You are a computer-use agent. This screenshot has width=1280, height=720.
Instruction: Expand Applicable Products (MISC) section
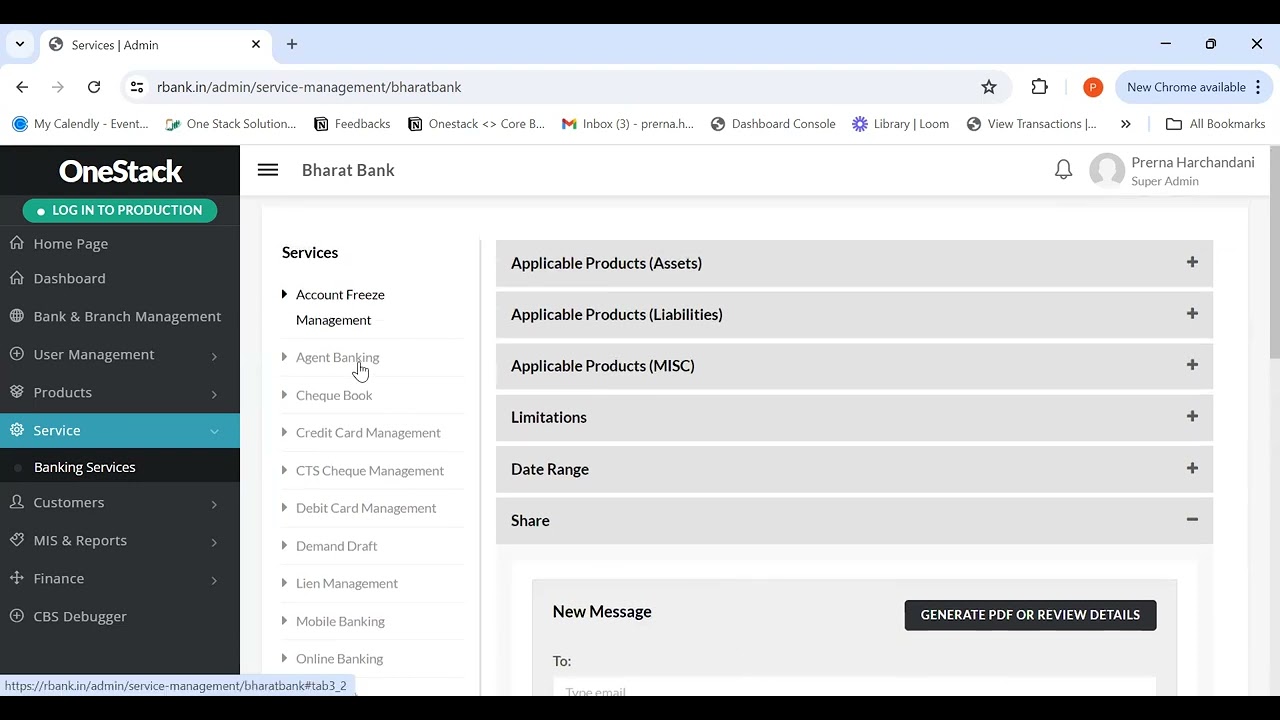tap(854, 366)
